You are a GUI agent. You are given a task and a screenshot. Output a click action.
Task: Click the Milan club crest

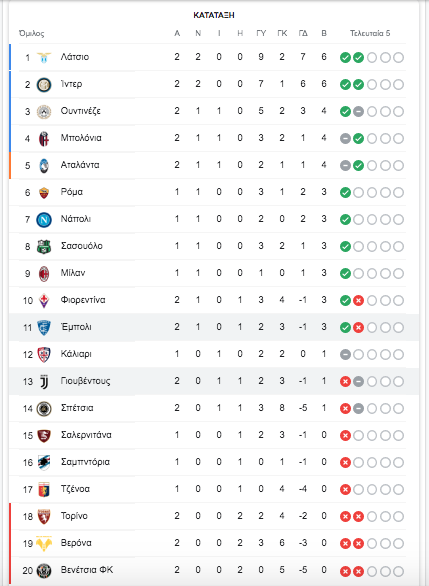(x=44, y=274)
